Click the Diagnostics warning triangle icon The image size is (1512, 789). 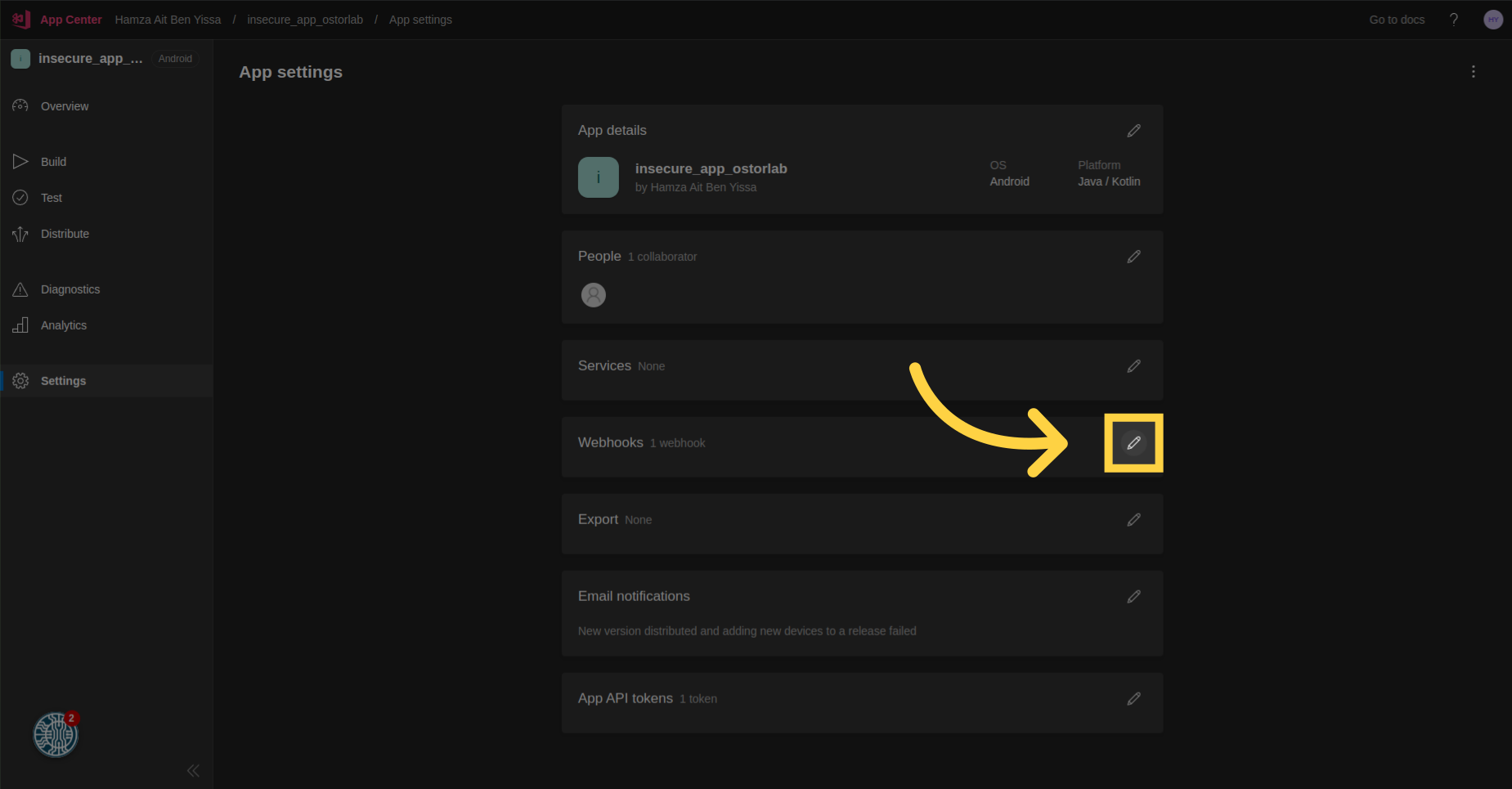[20, 289]
